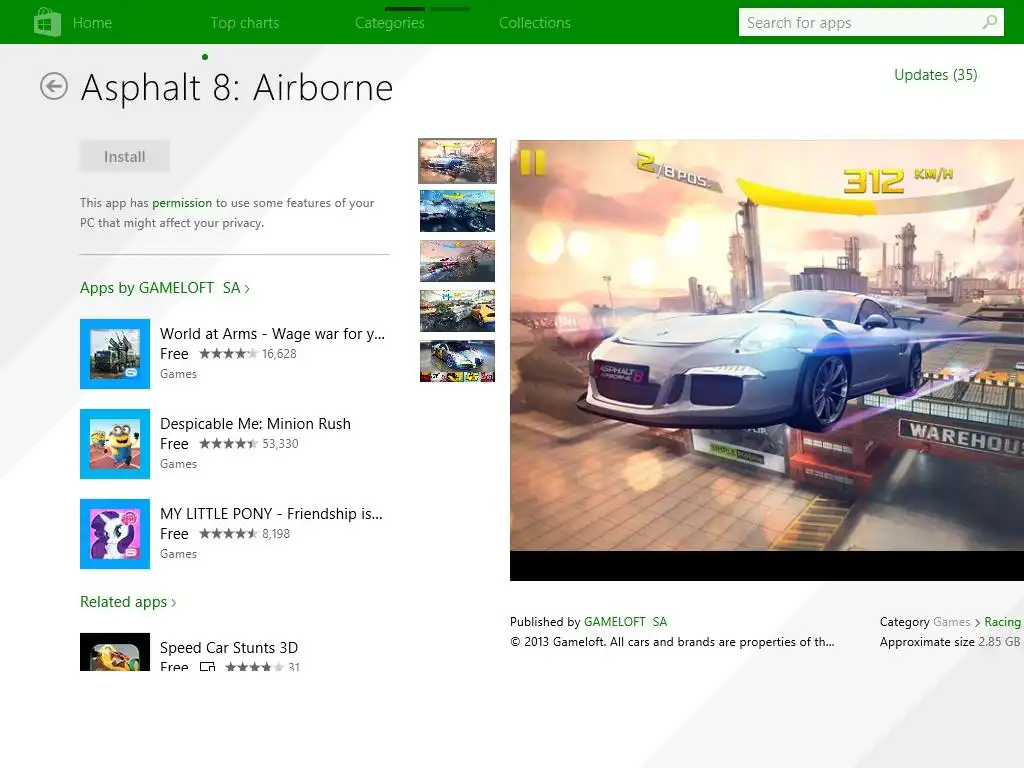Select the fourth screenshot thumbnail

click(457, 311)
